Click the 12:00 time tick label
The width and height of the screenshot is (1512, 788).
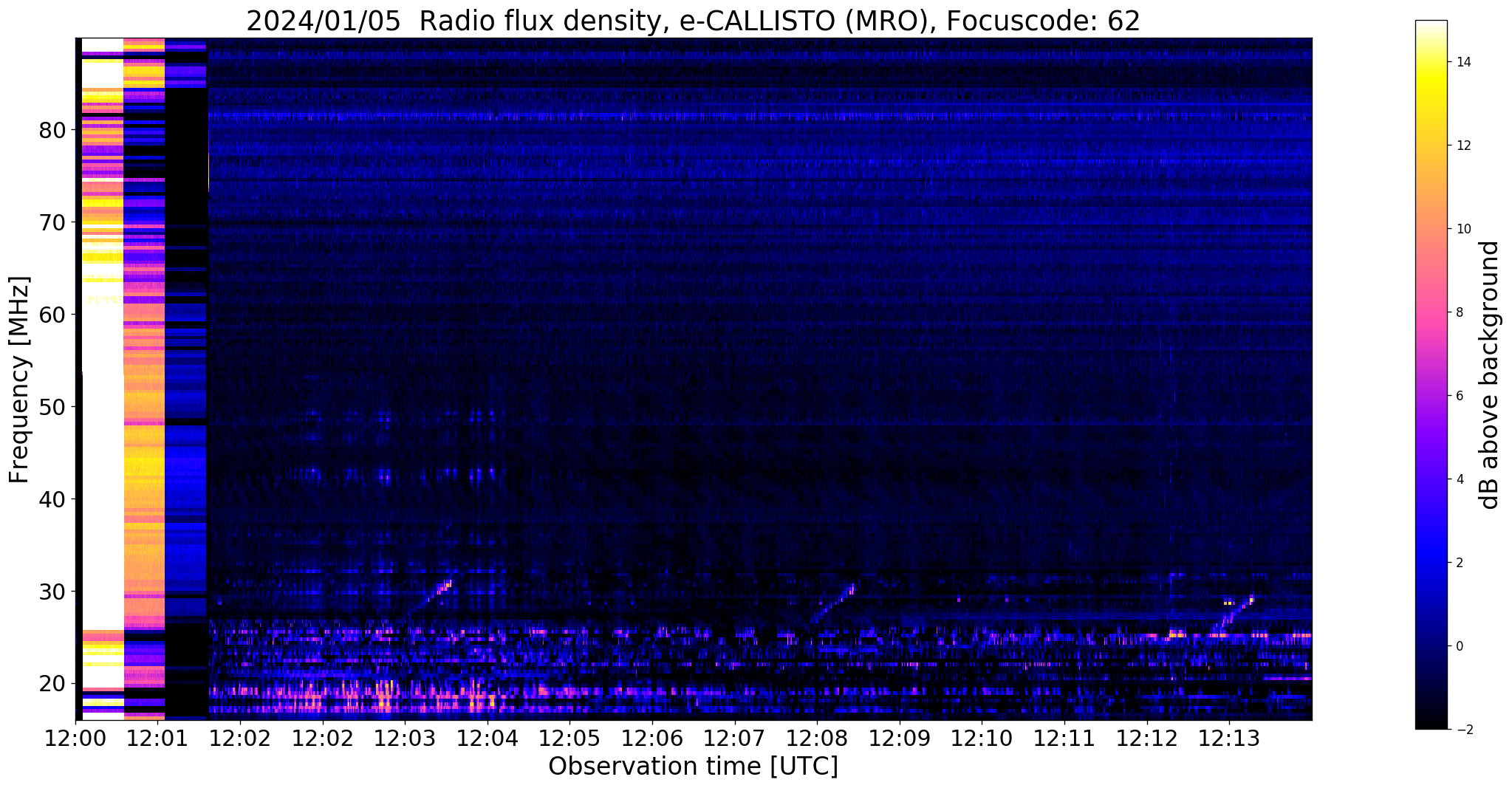point(75,739)
